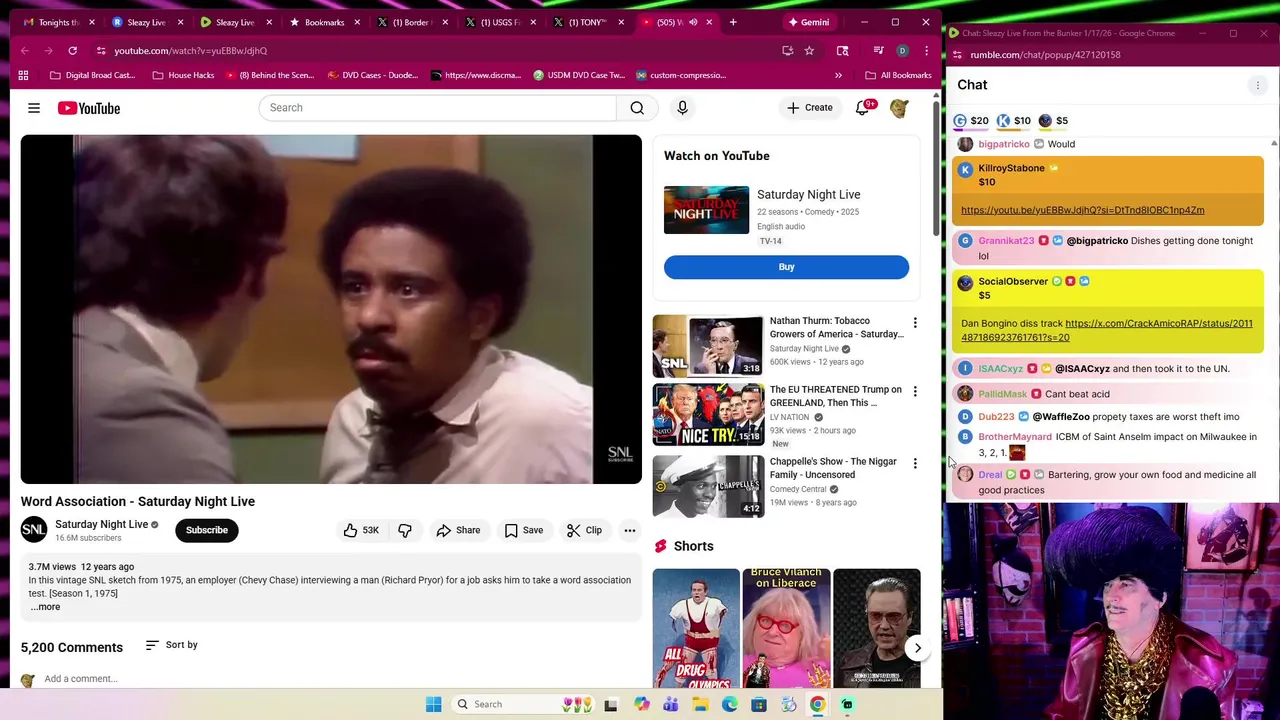
Task: Start voice search with the microphone icon
Action: [682, 108]
